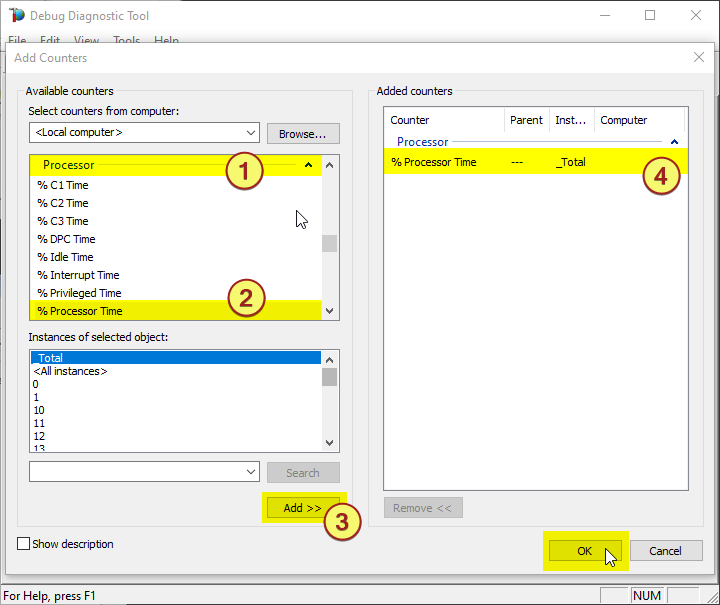This screenshot has width=720, height=605.
Task: Close the Debug Diagnostic Tool main window
Action: pyautogui.click(x=696, y=15)
